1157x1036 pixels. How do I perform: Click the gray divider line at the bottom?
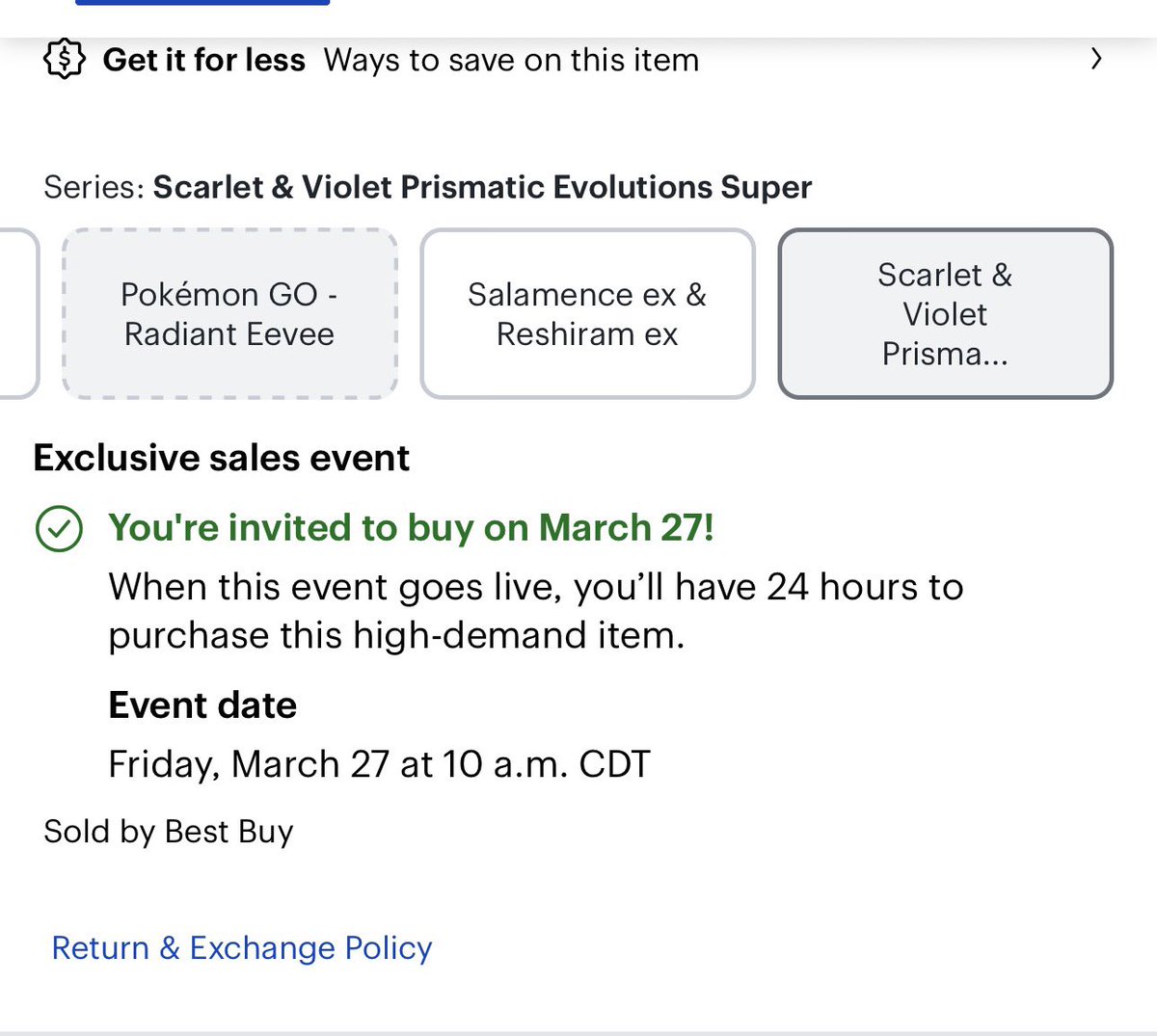click(578, 1032)
